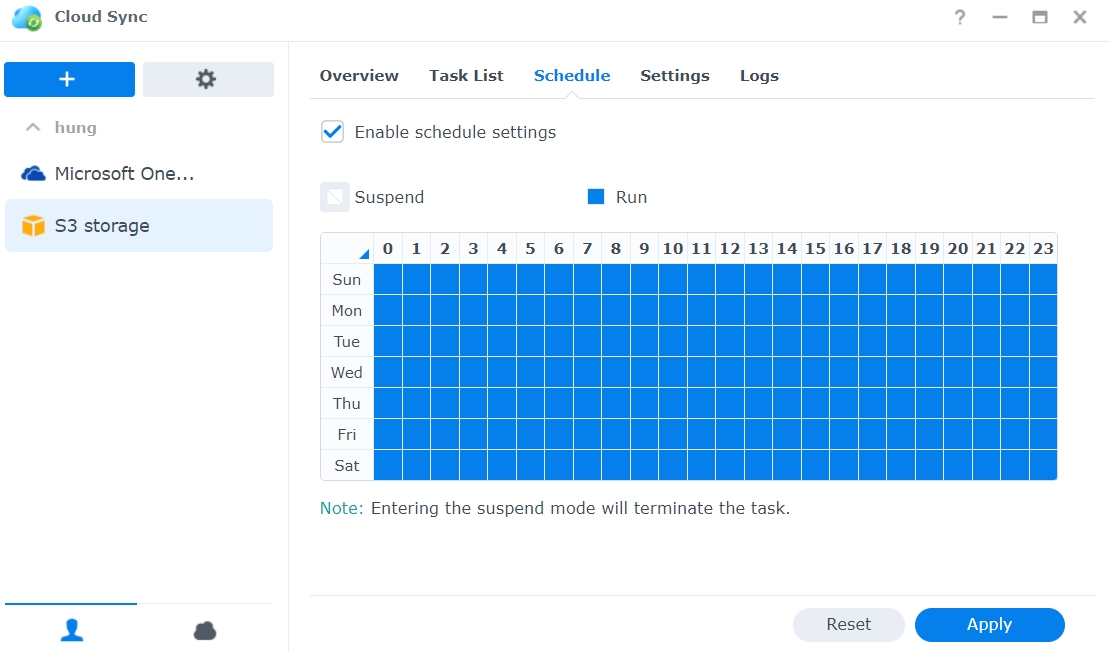Switch to the cloud icon tab at bottom

point(205,630)
